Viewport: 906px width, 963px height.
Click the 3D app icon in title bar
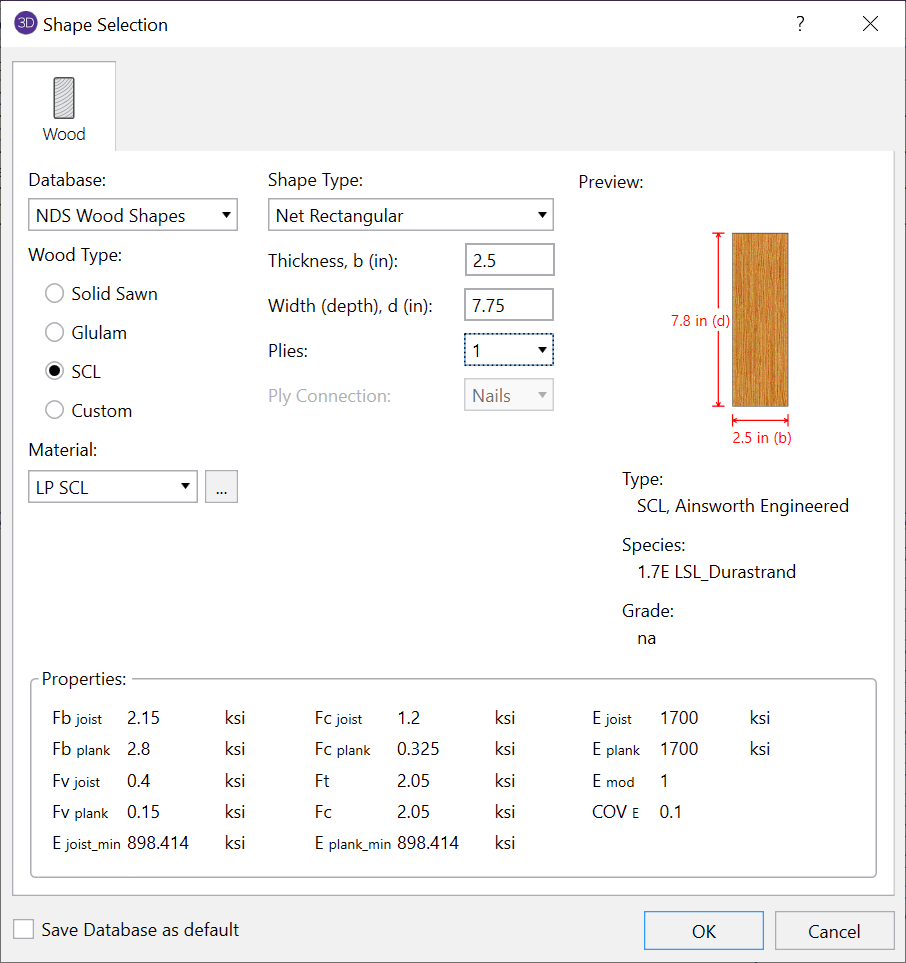tap(24, 24)
